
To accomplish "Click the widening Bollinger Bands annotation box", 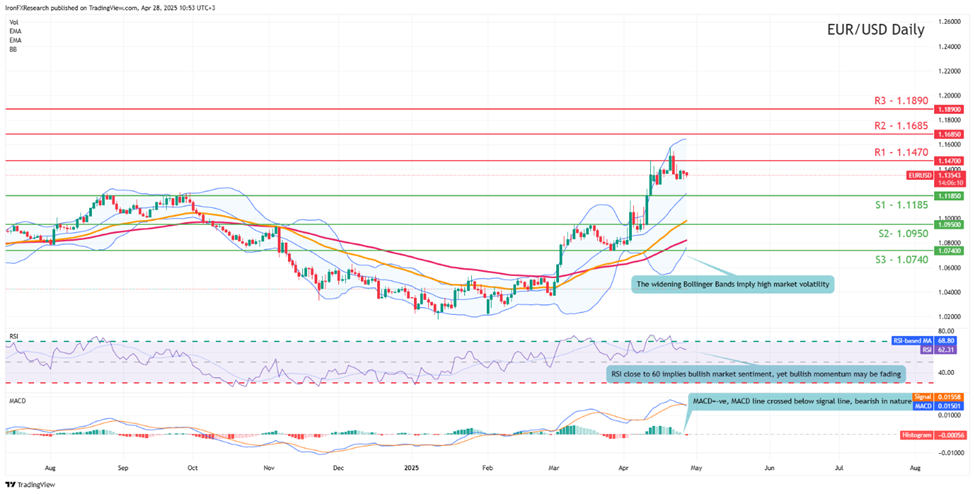I will coord(734,284).
